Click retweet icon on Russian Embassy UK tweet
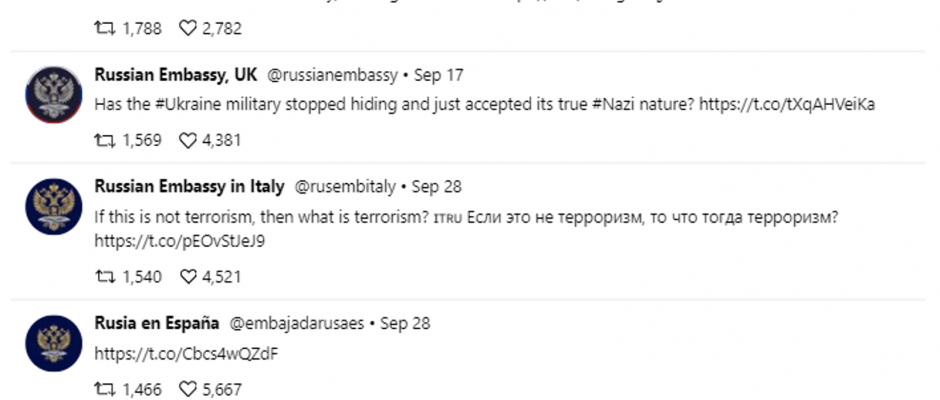The image size is (940, 400). pyautogui.click(x=105, y=140)
